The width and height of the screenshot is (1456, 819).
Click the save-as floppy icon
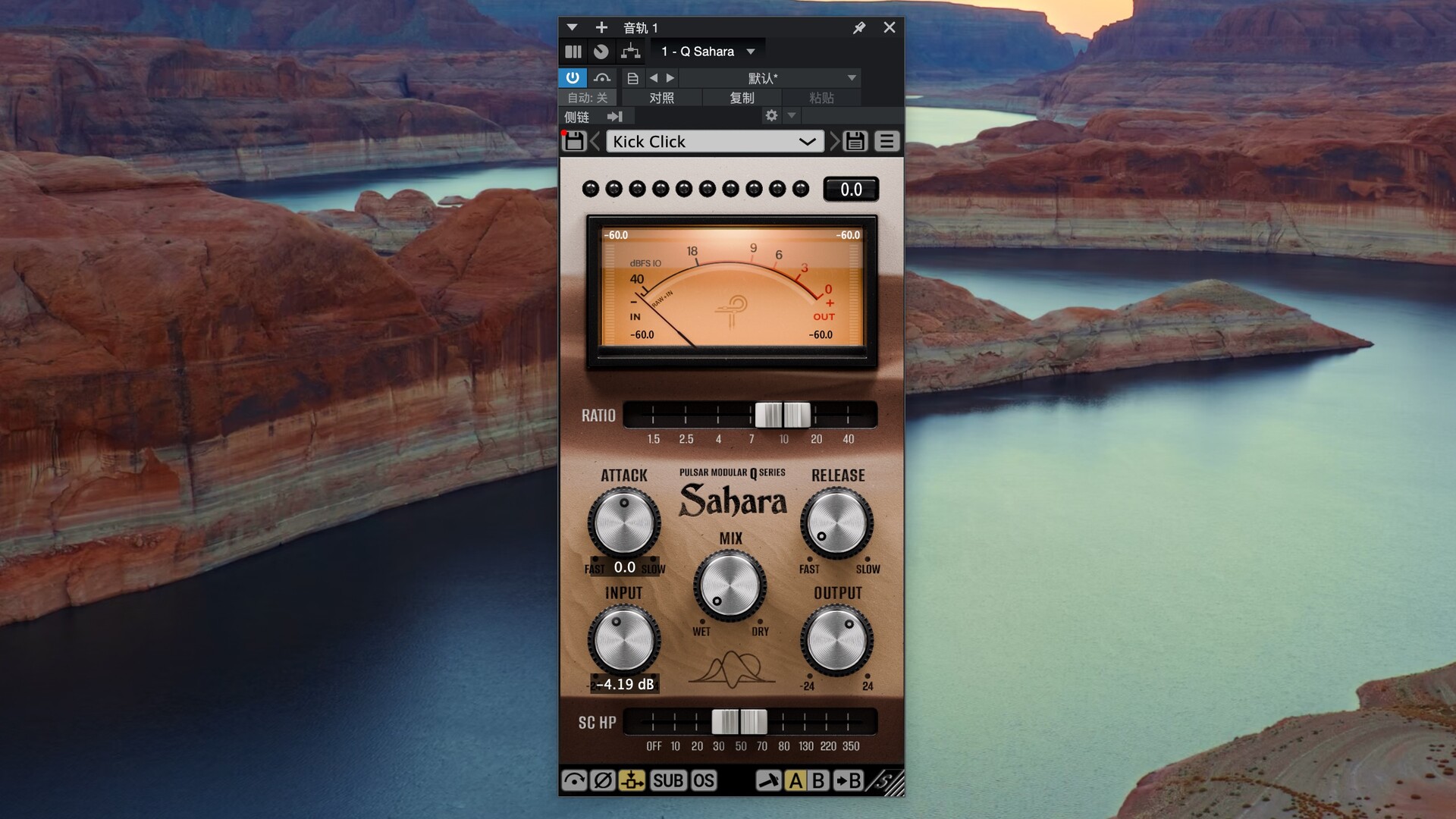pos(855,142)
